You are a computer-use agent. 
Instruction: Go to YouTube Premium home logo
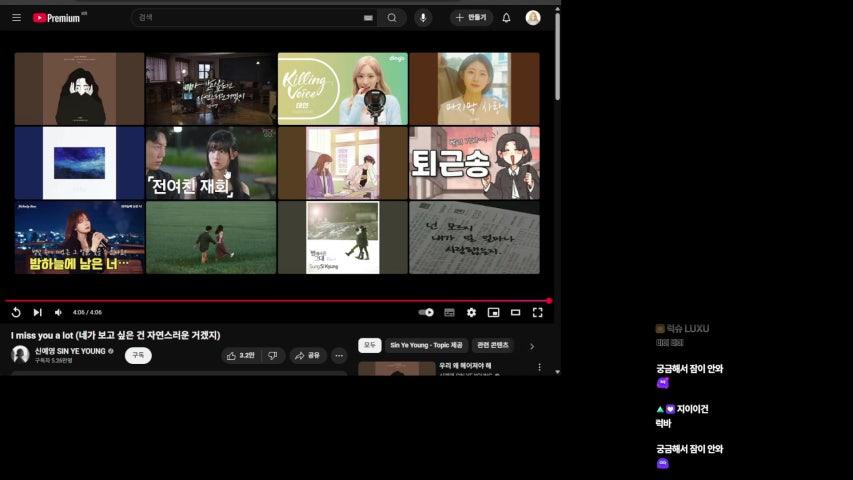59,18
